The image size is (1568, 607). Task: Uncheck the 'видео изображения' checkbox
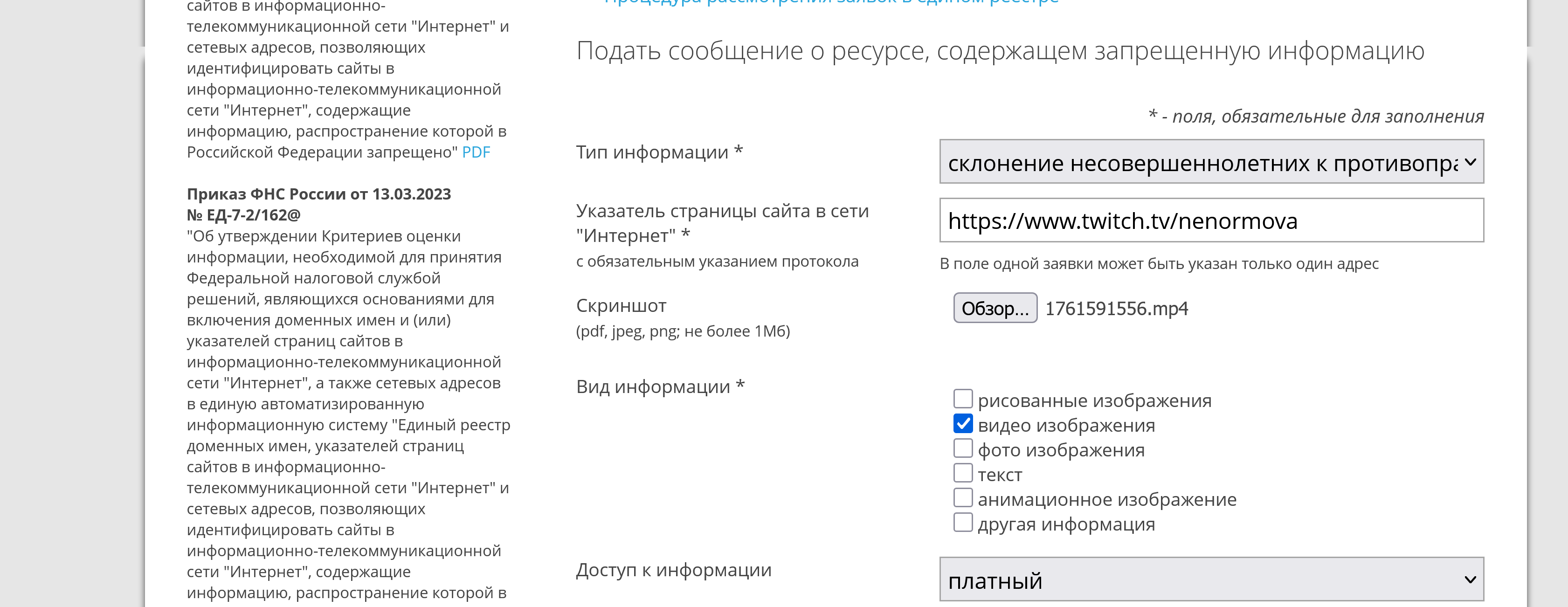962,424
